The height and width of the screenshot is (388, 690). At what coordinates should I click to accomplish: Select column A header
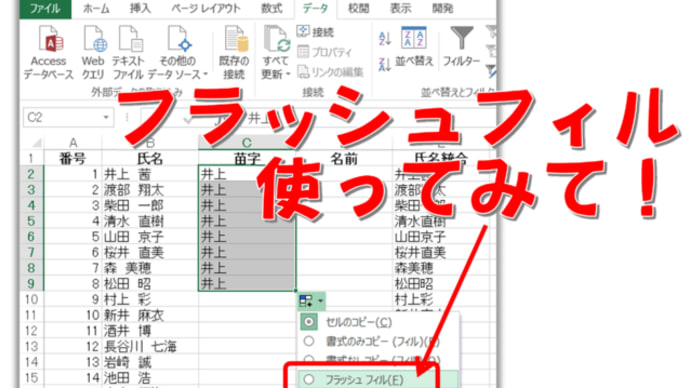coord(73,143)
